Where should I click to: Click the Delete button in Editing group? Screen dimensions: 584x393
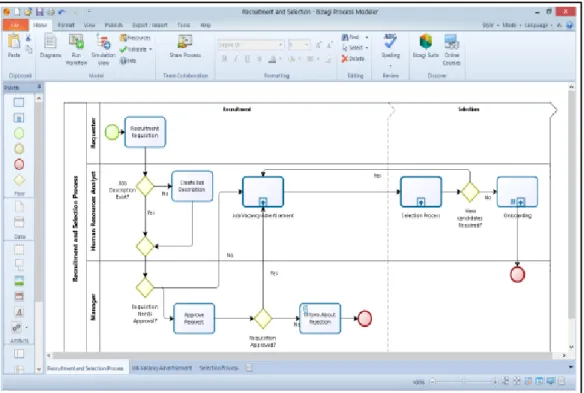click(353, 58)
